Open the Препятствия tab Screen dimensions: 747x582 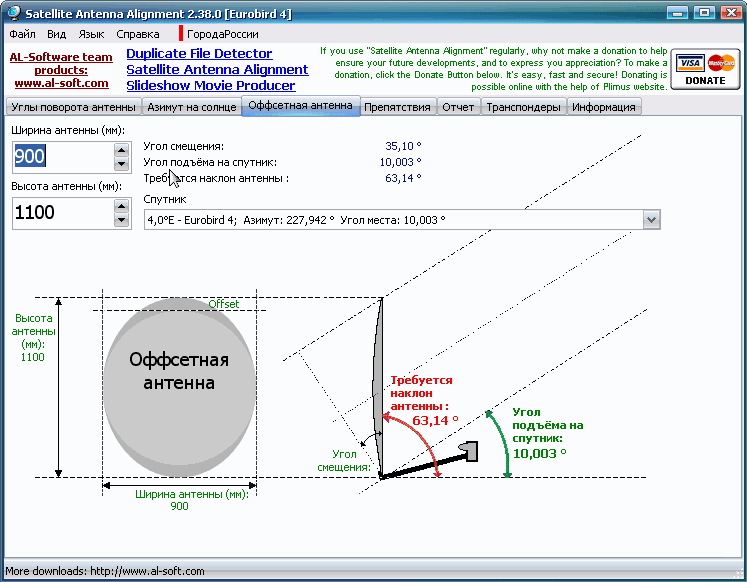coord(397,107)
